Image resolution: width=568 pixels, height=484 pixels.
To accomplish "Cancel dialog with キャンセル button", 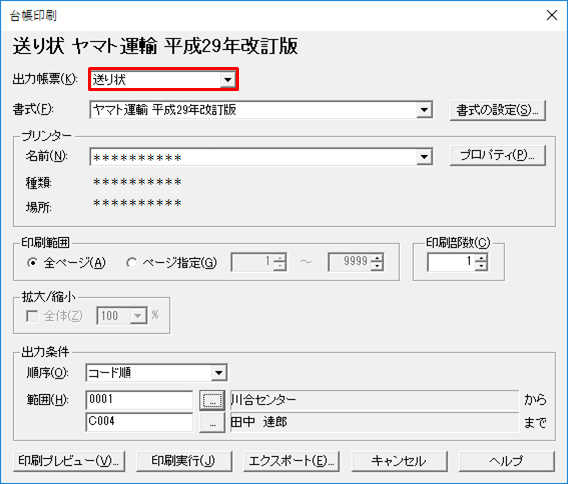I will (399, 461).
